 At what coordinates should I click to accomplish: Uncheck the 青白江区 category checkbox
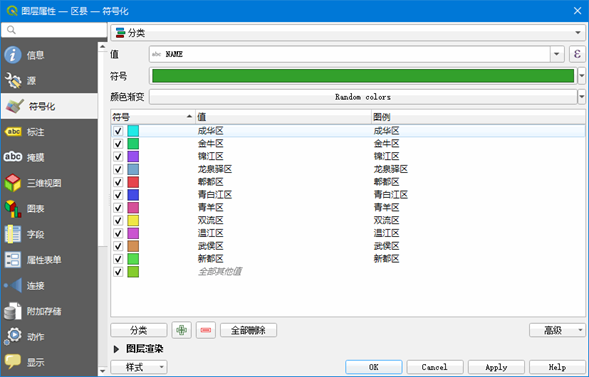click(118, 195)
